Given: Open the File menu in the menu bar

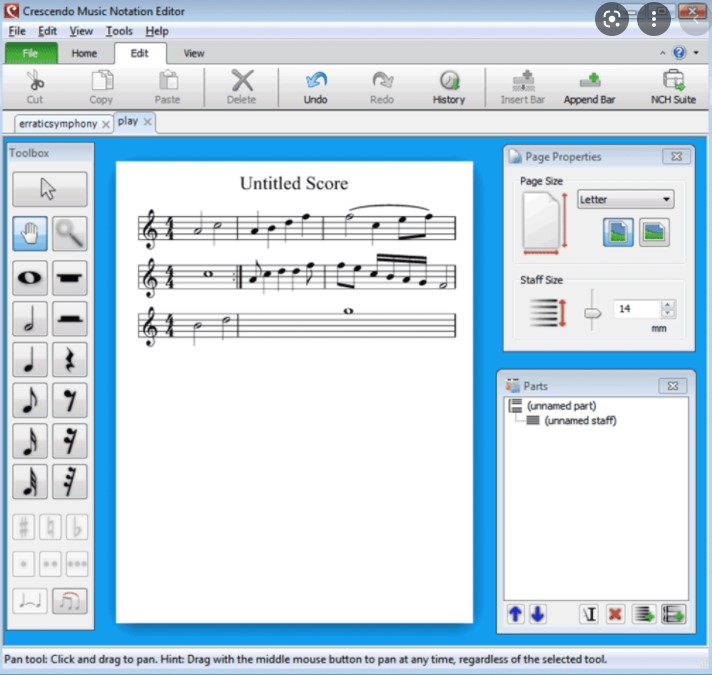Looking at the screenshot, I should pyautogui.click(x=17, y=31).
